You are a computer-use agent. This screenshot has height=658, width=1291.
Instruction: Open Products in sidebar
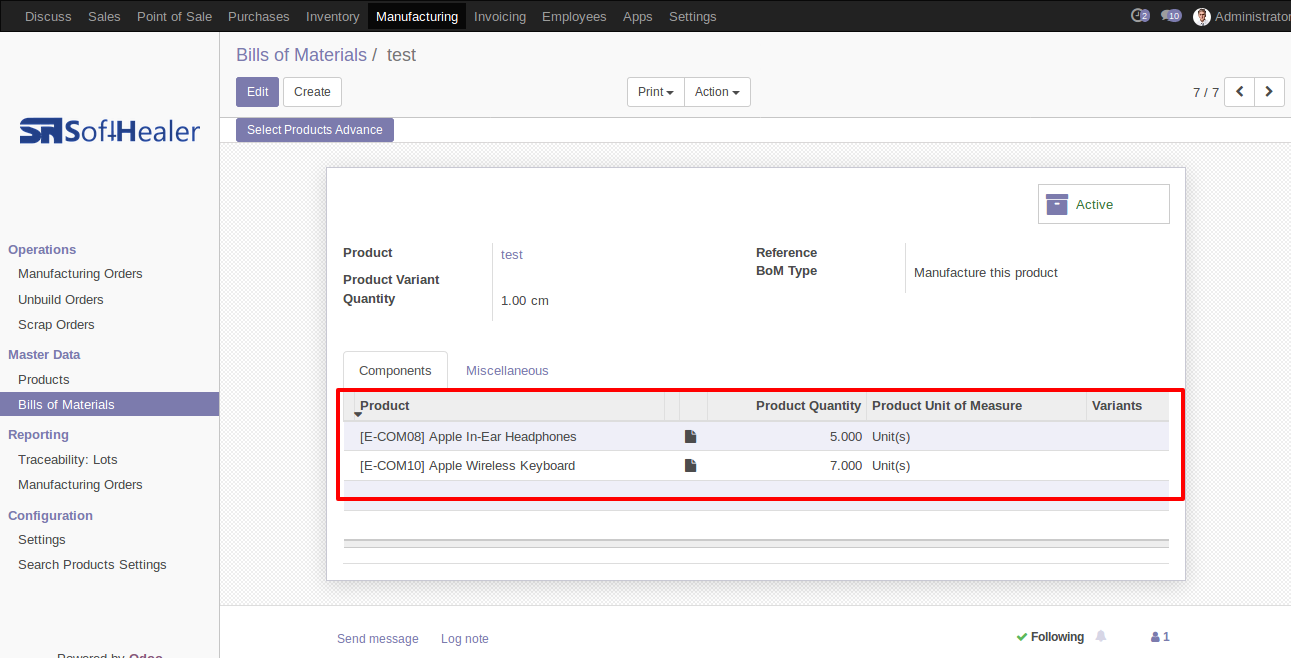[44, 379]
